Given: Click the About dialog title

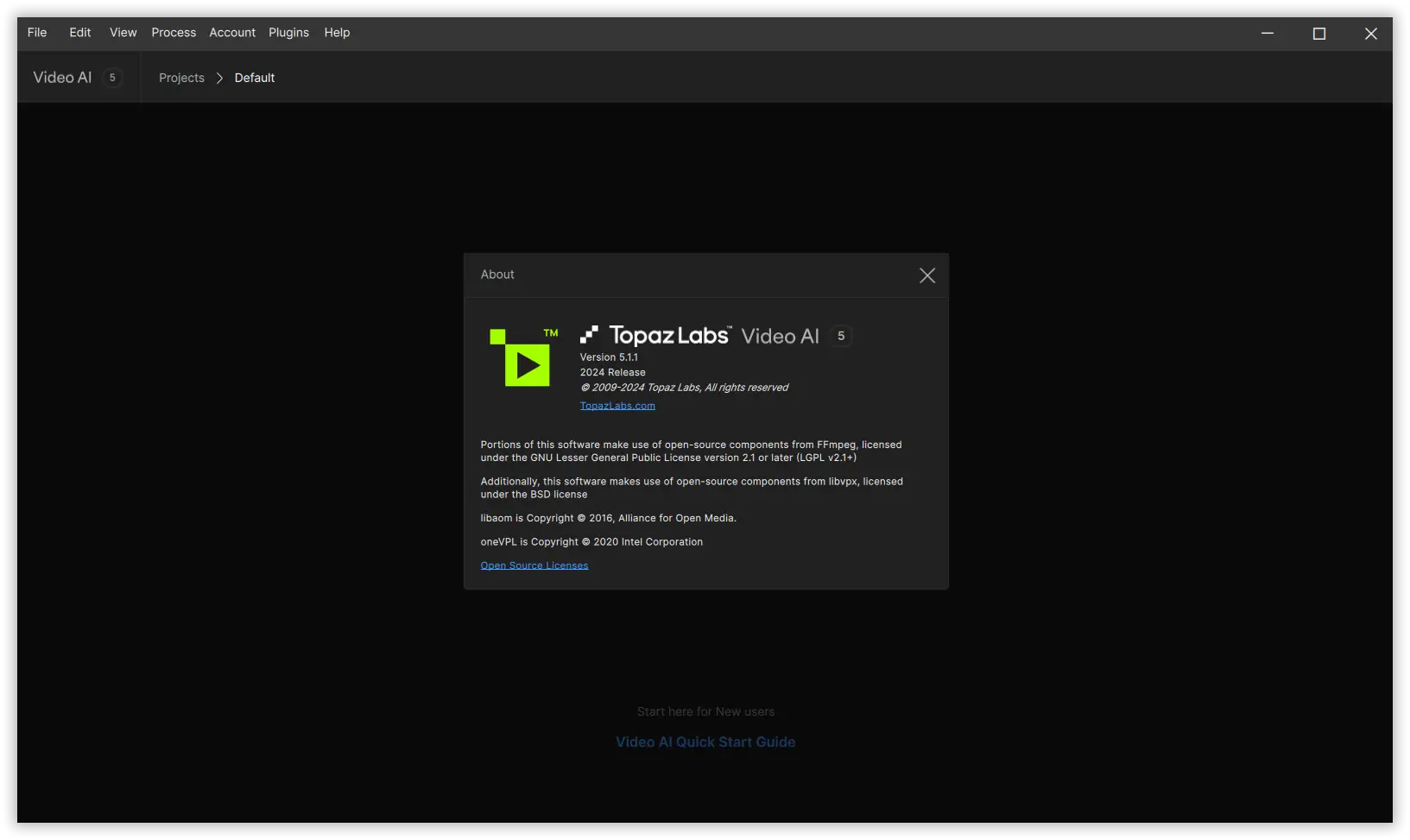Looking at the screenshot, I should (x=497, y=275).
